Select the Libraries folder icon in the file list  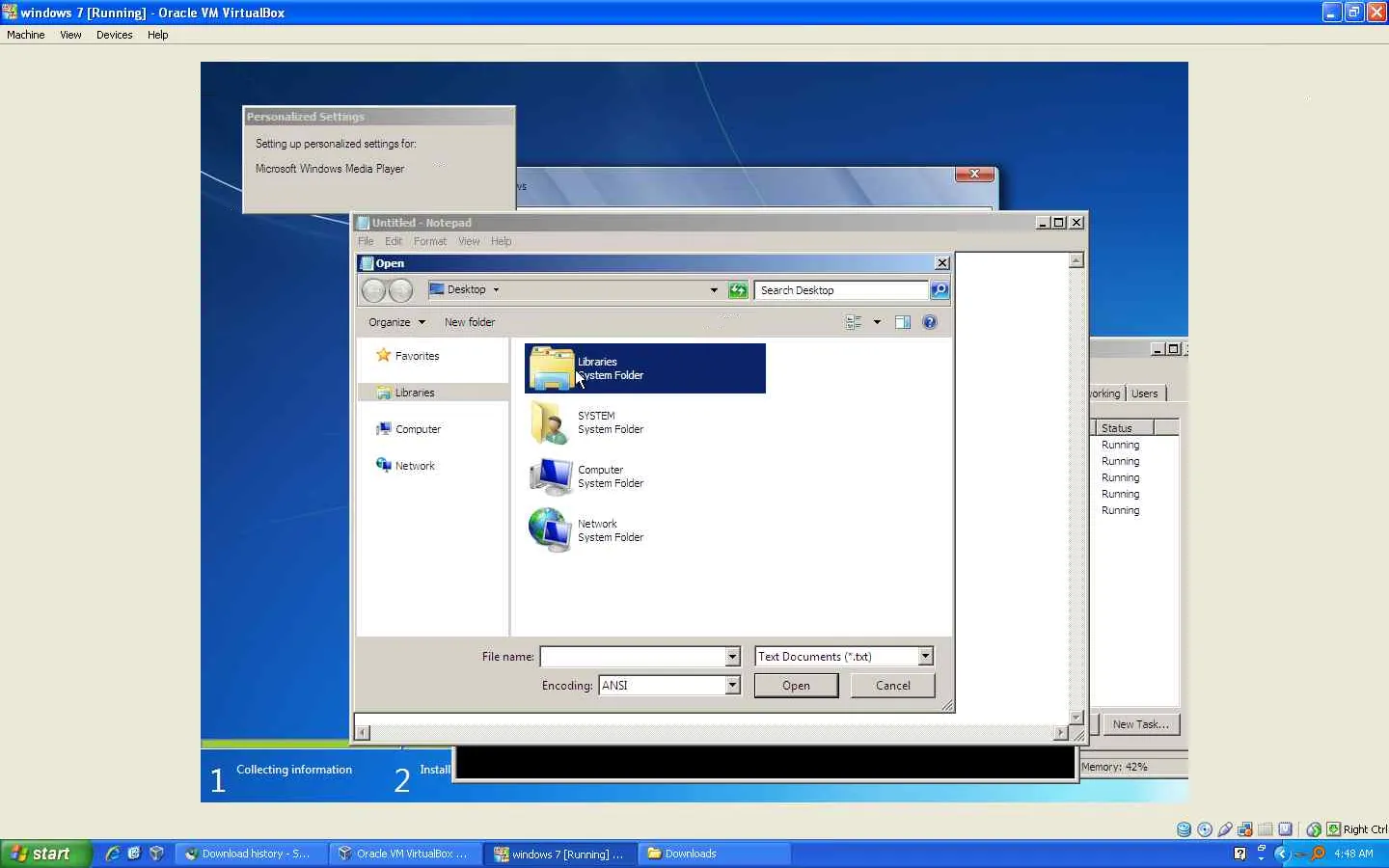[552, 368]
